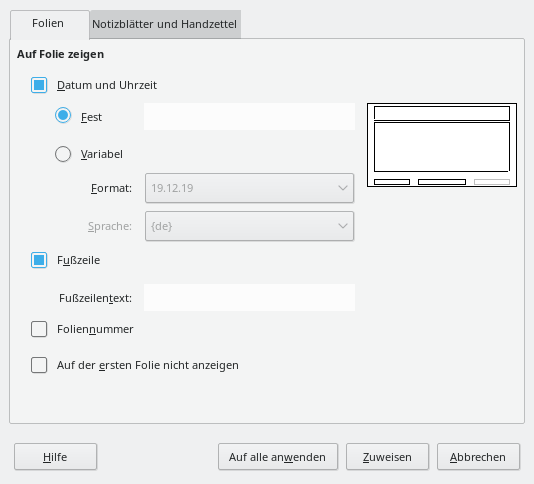
Task: Open the Notizblätter und Handzettel tab
Action: pos(165,25)
